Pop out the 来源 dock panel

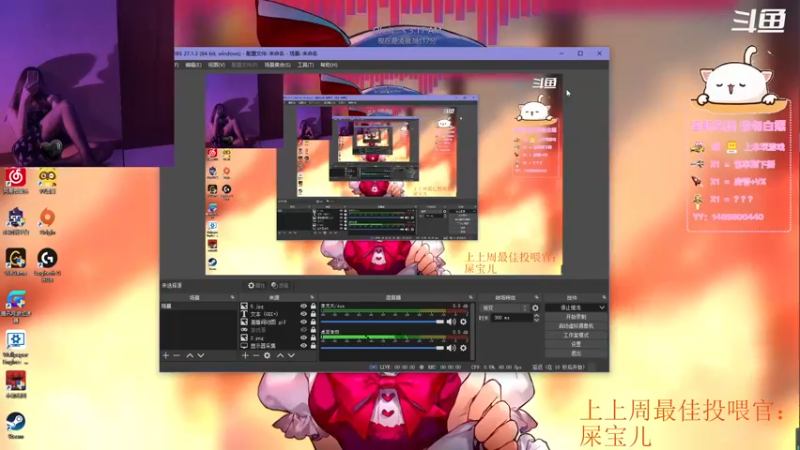point(312,297)
